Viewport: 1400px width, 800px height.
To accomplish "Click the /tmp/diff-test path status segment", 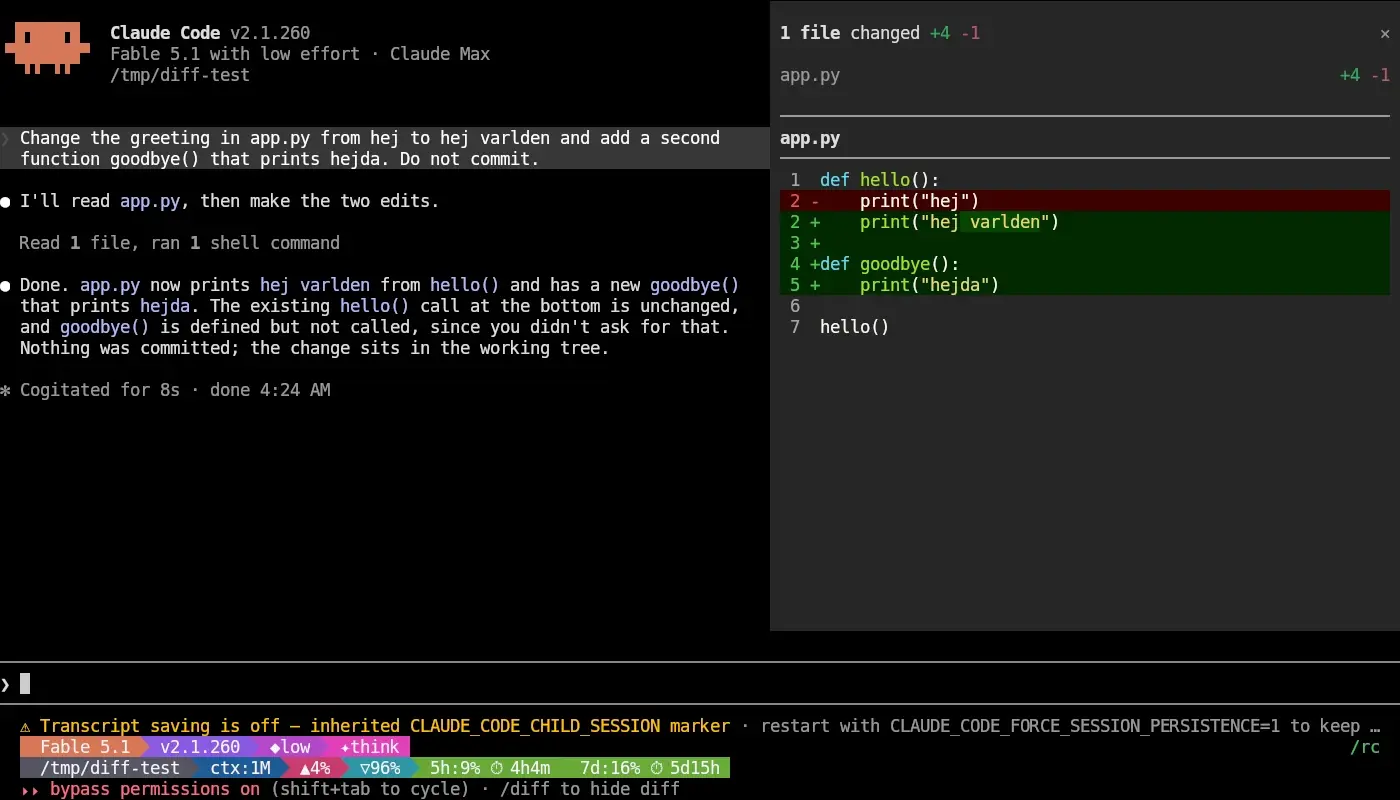I will coord(109,768).
